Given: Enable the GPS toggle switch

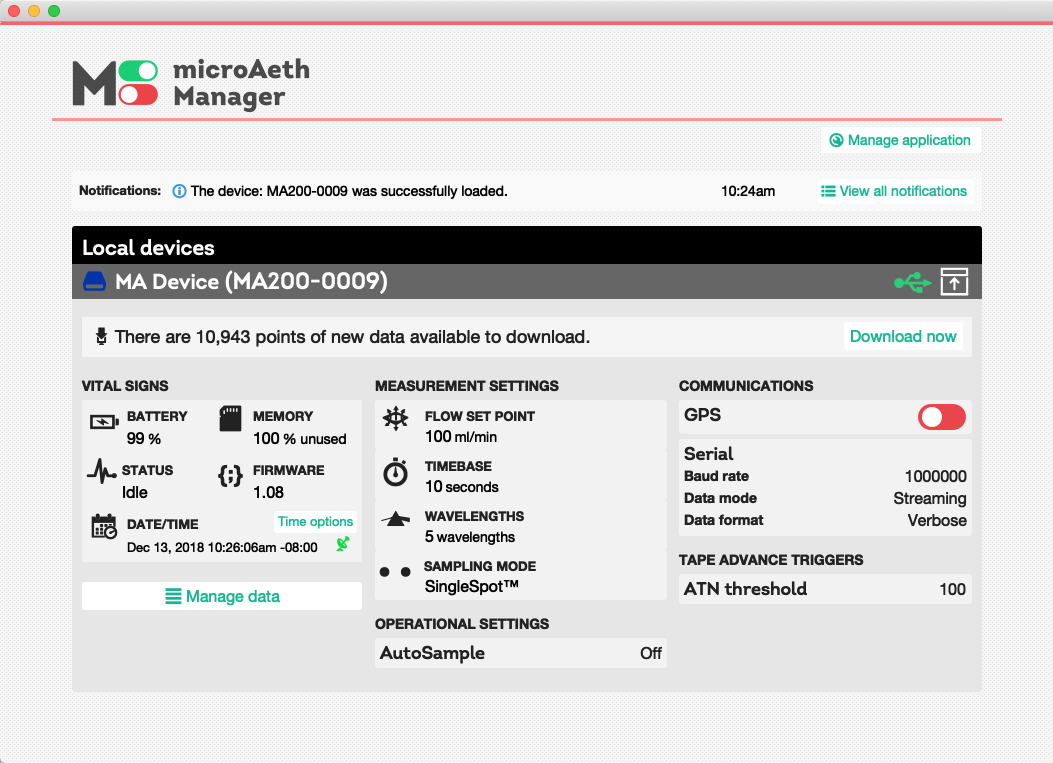Looking at the screenshot, I should (941, 417).
